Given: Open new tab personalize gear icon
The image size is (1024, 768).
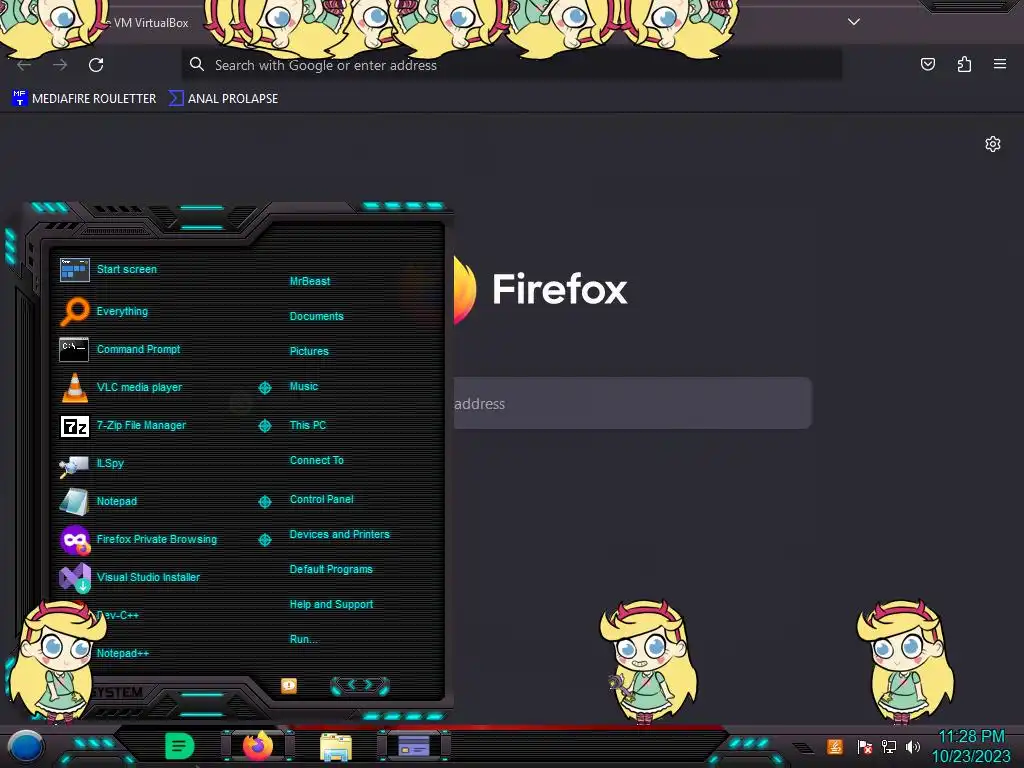Looking at the screenshot, I should click(x=993, y=144).
